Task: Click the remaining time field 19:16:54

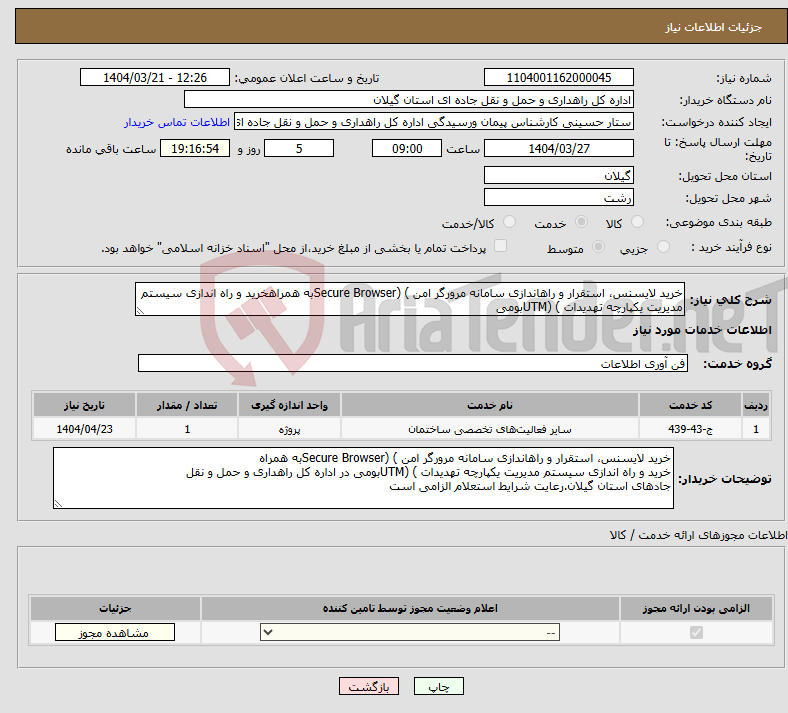Action: pos(195,148)
